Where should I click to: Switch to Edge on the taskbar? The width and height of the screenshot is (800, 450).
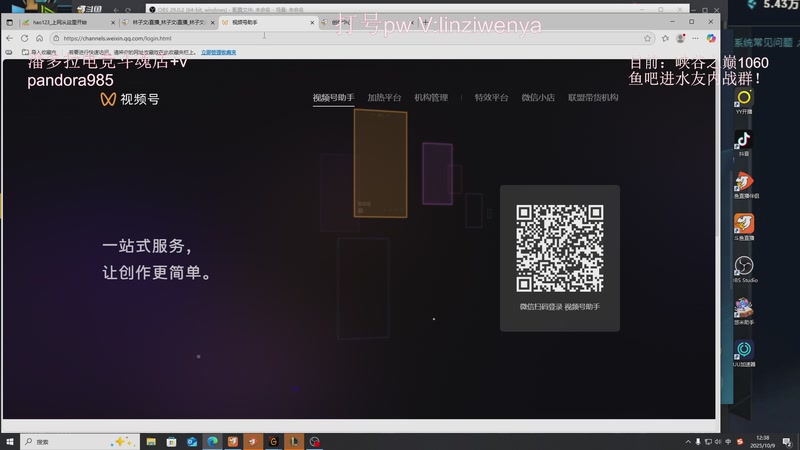click(212, 441)
